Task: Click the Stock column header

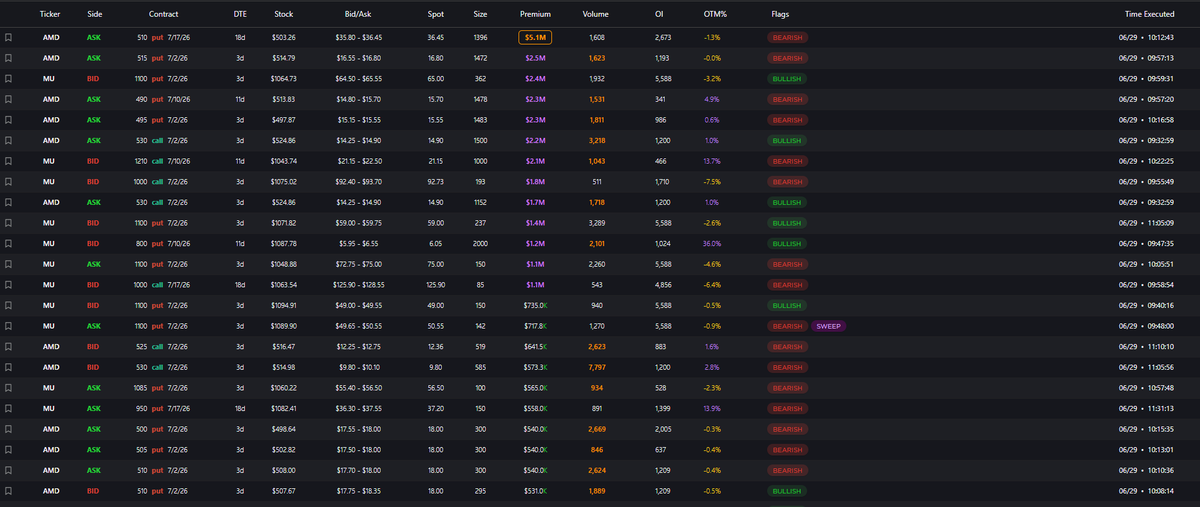Action: pos(284,14)
